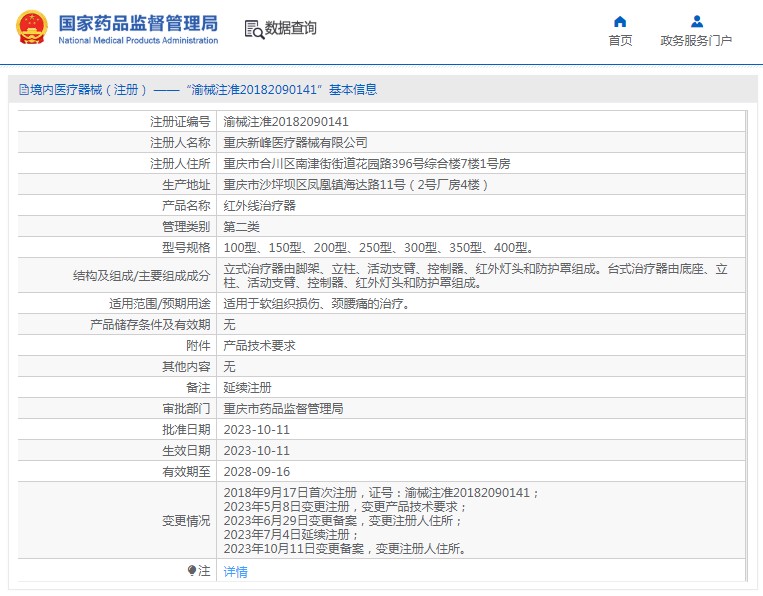Click the 生产地址 label
Image resolution: width=763 pixels, height=596 pixels.
(186, 185)
